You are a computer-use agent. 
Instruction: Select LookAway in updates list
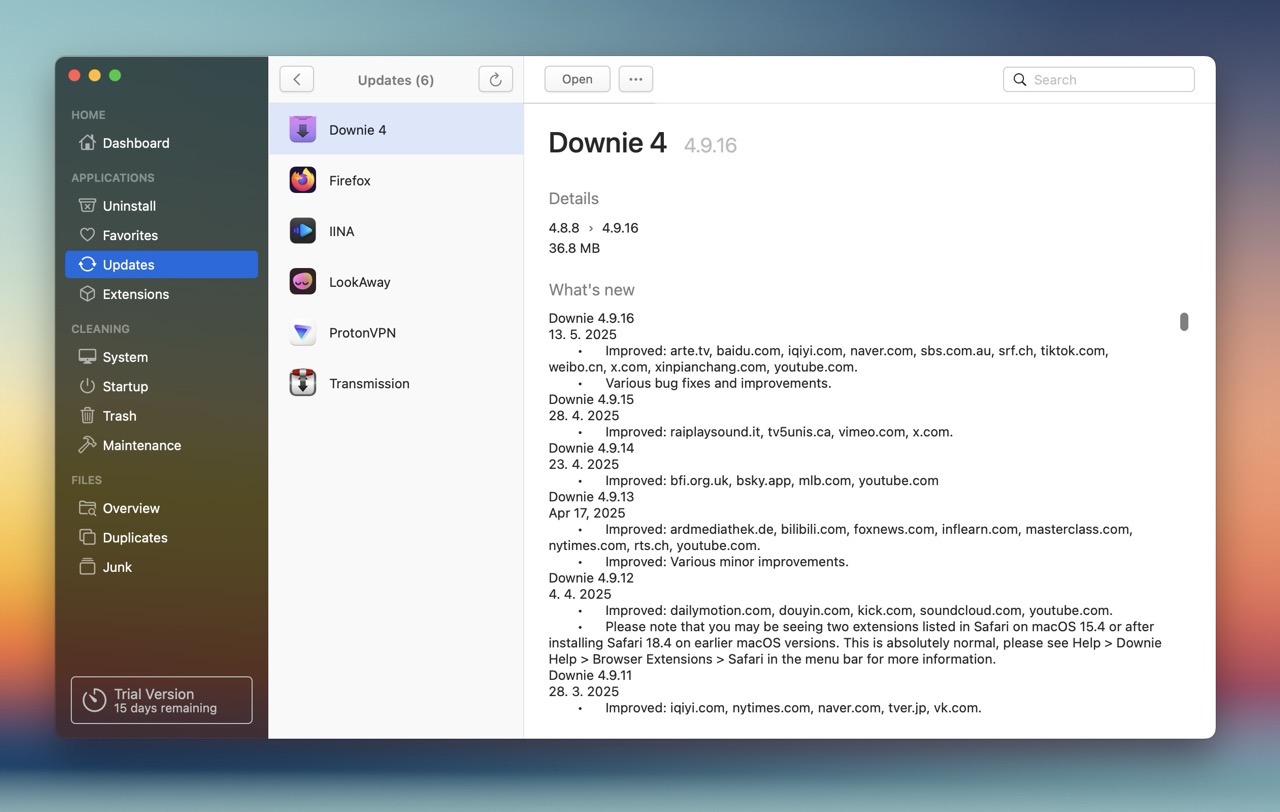tap(396, 282)
